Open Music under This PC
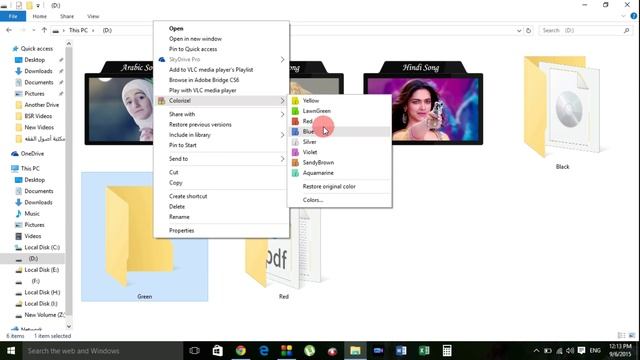Screen dimensions: 640x360 pyautogui.click(x=32, y=213)
